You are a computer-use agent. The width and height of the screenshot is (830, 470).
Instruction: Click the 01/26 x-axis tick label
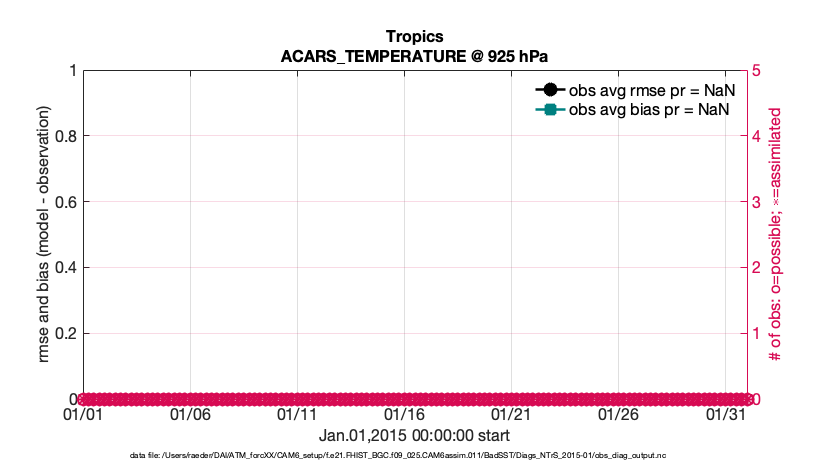click(x=619, y=414)
